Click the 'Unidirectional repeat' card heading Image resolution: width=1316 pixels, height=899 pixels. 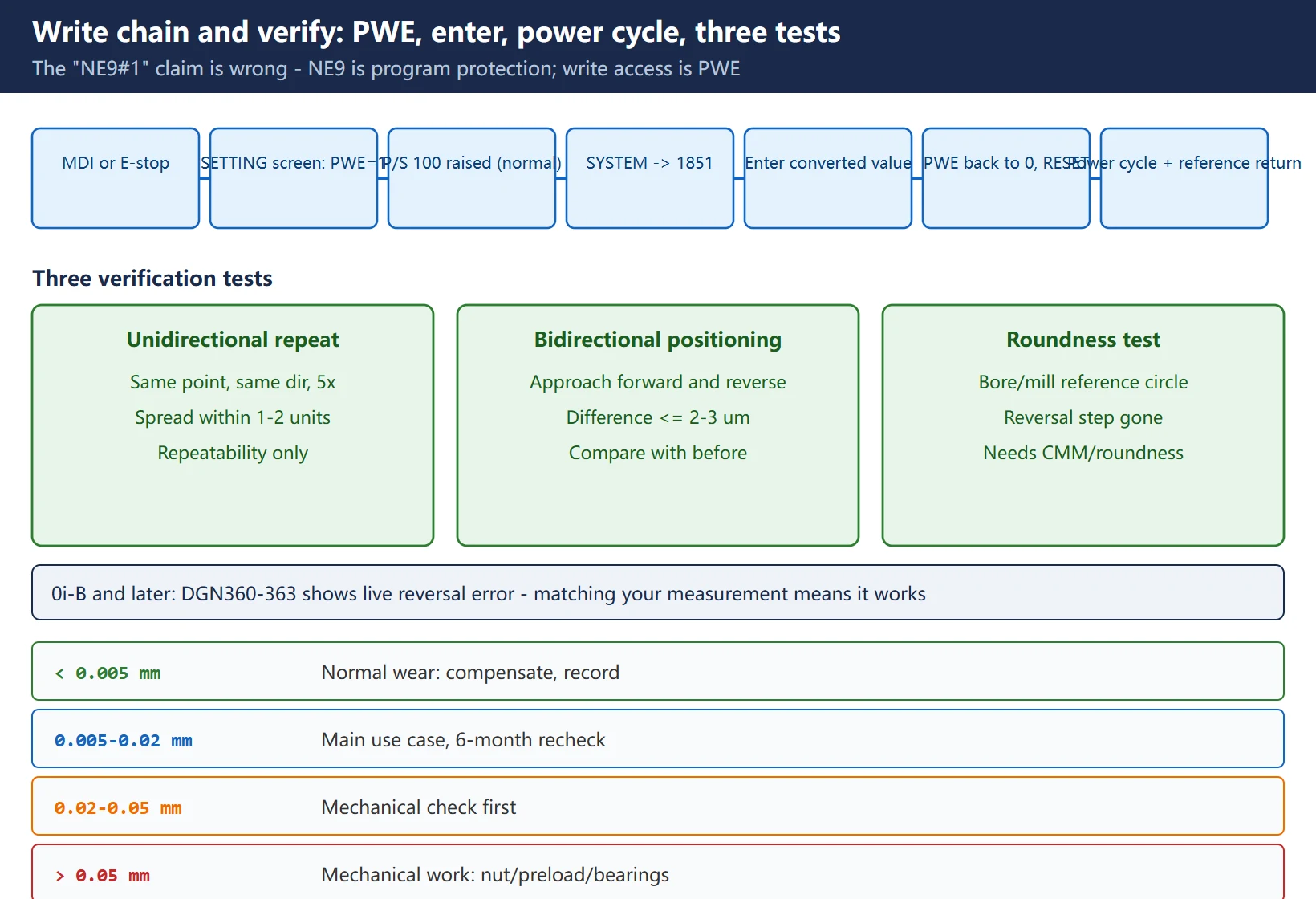[233, 340]
